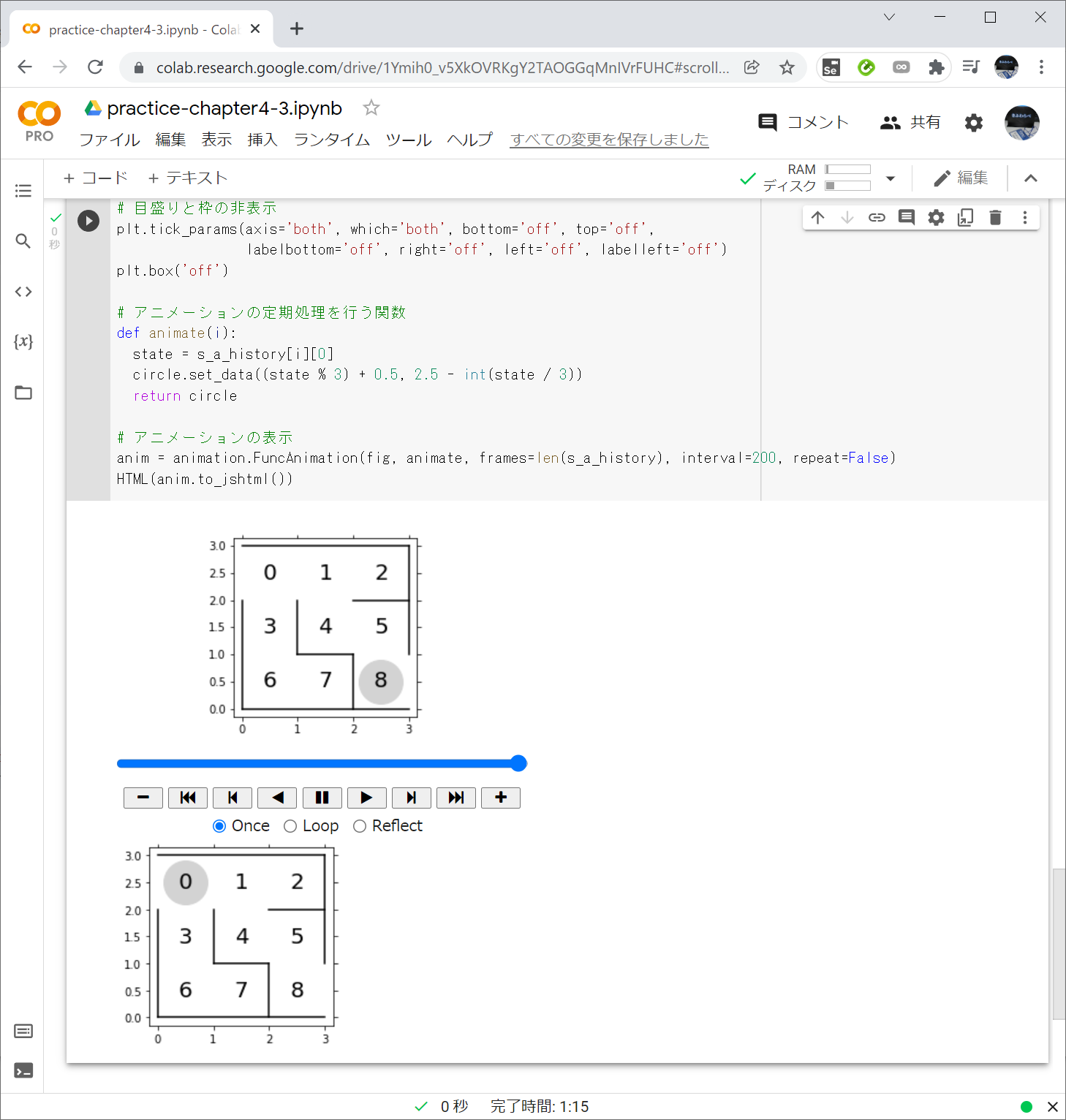Step back one animation frame
Viewport: 1066px width, 1120px height.
(x=233, y=798)
